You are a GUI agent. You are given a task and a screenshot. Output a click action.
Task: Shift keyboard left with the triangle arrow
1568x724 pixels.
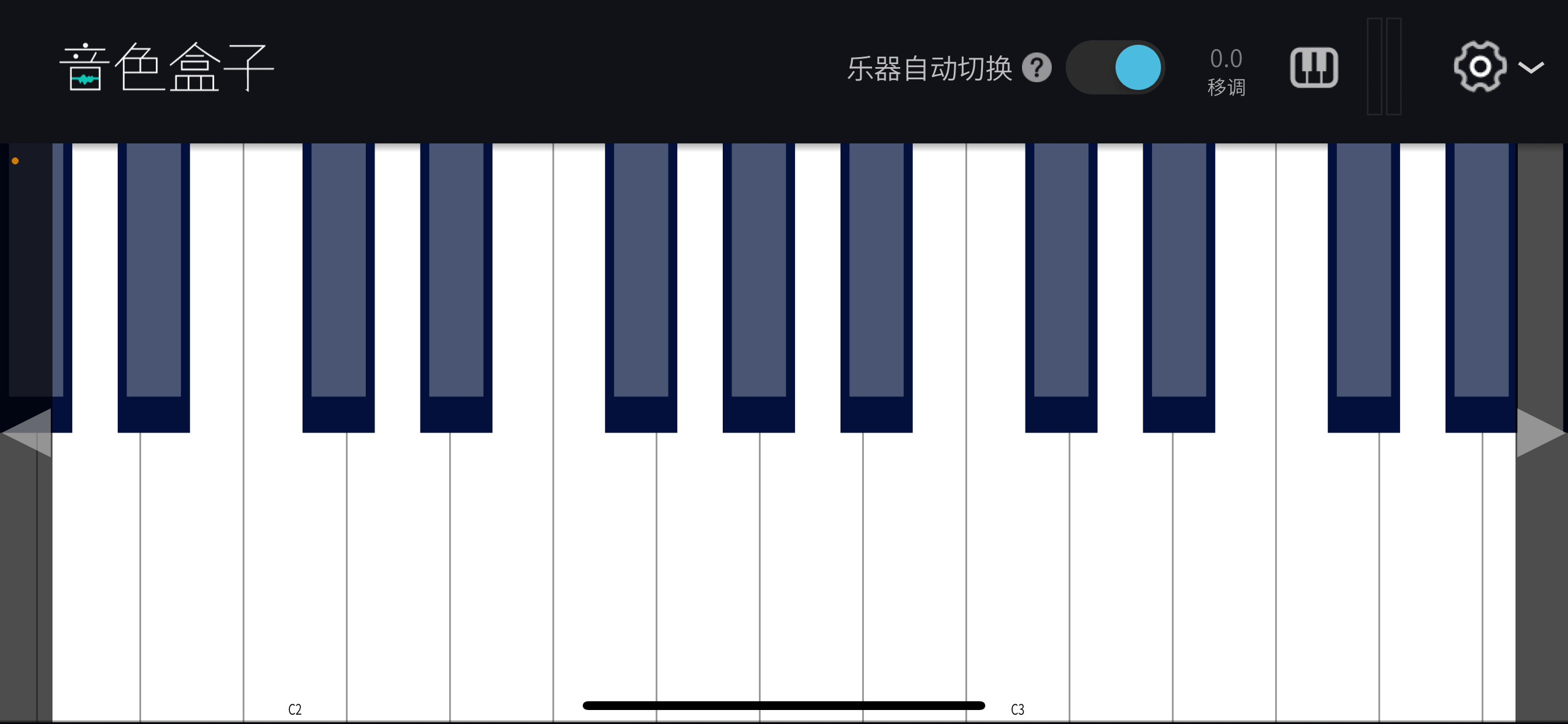point(27,433)
